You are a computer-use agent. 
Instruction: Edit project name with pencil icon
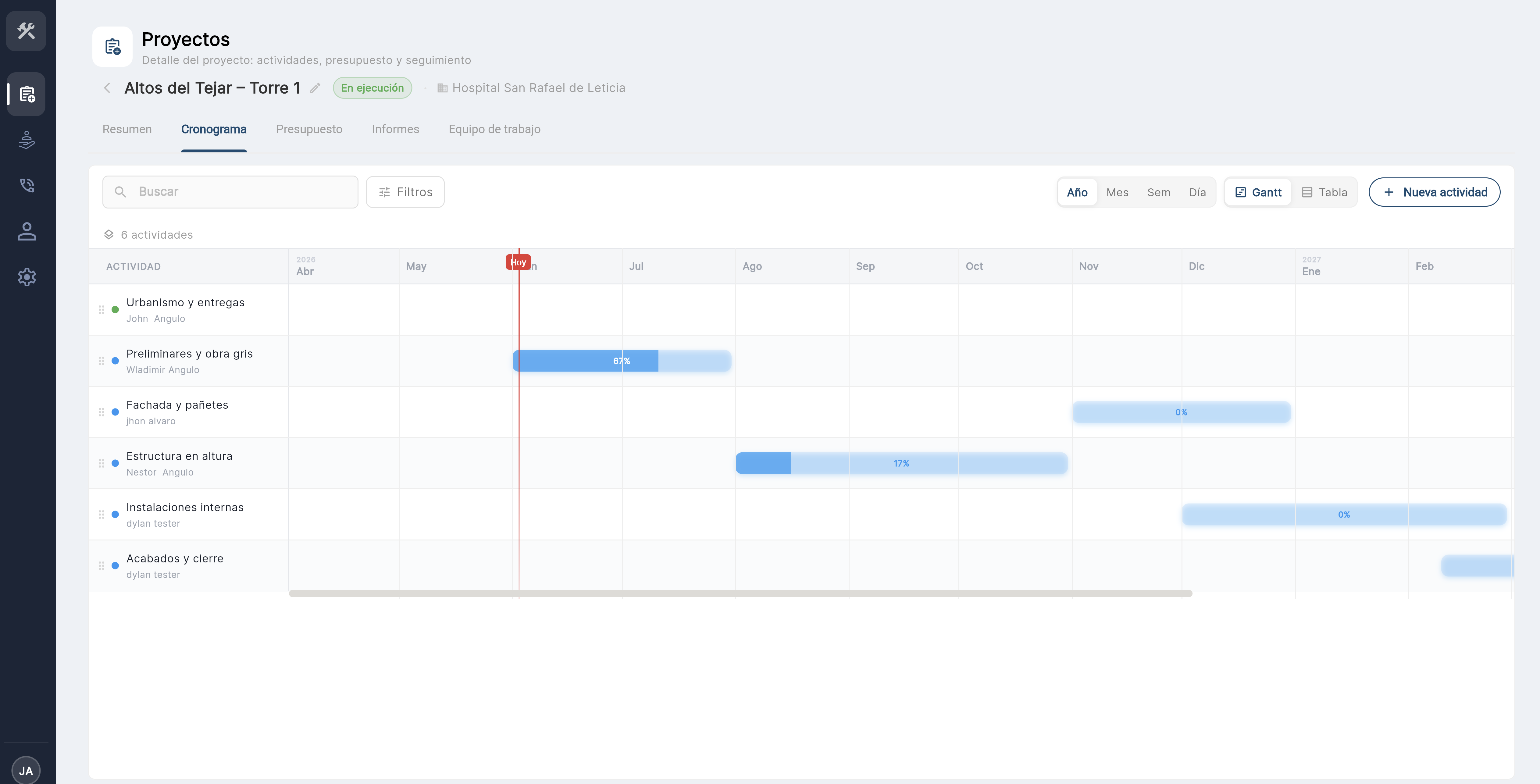[315, 88]
